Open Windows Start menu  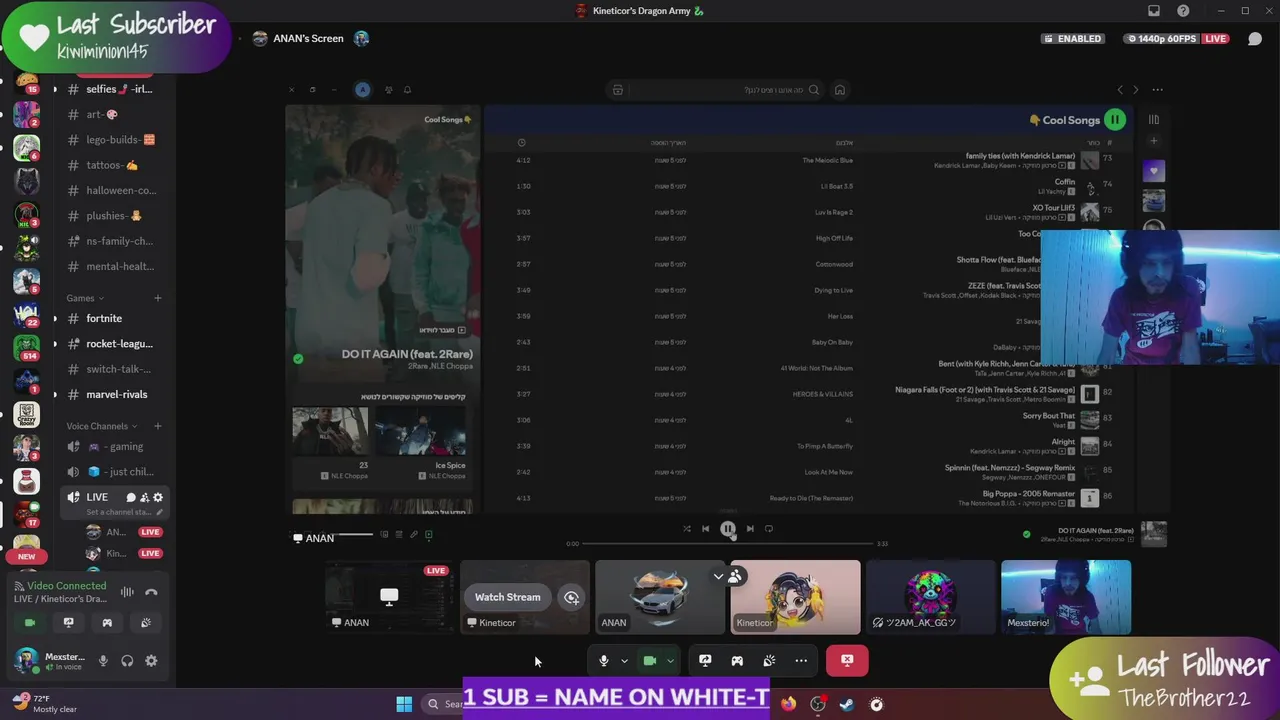pyautogui.click(x=404, y=704)
